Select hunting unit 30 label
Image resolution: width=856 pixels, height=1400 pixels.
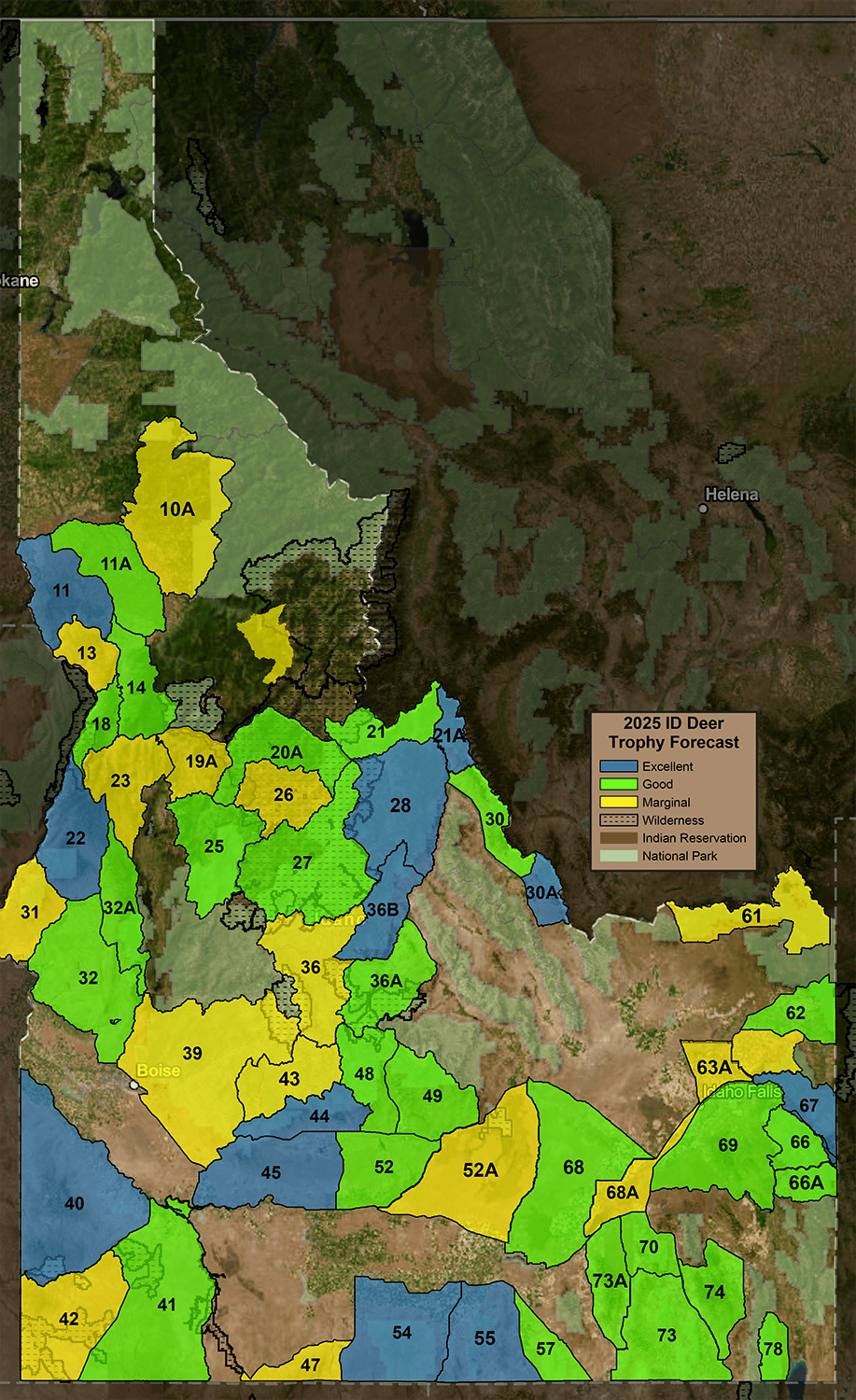click(495, 819)
